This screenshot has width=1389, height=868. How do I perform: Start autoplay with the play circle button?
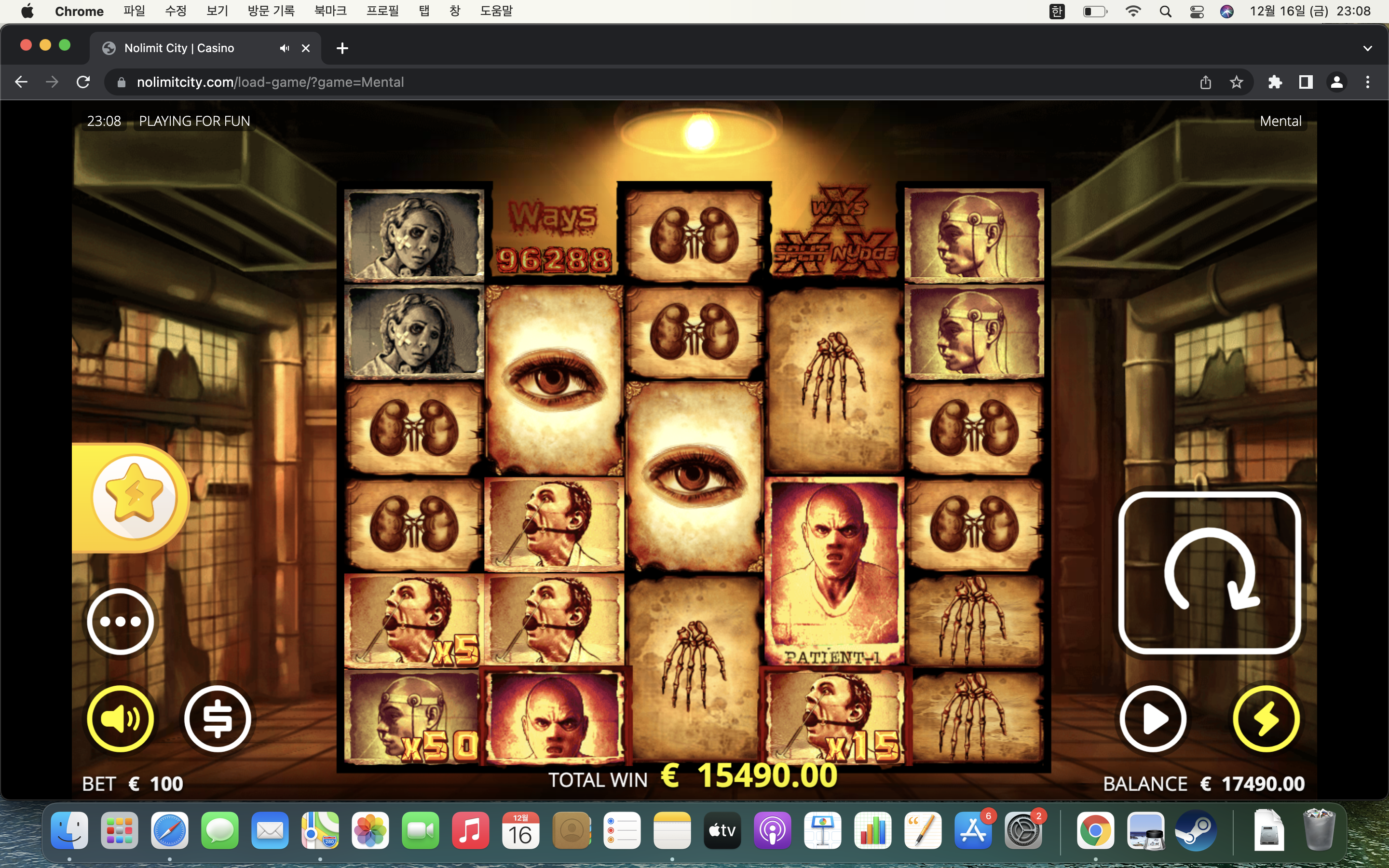[1153, 718]
